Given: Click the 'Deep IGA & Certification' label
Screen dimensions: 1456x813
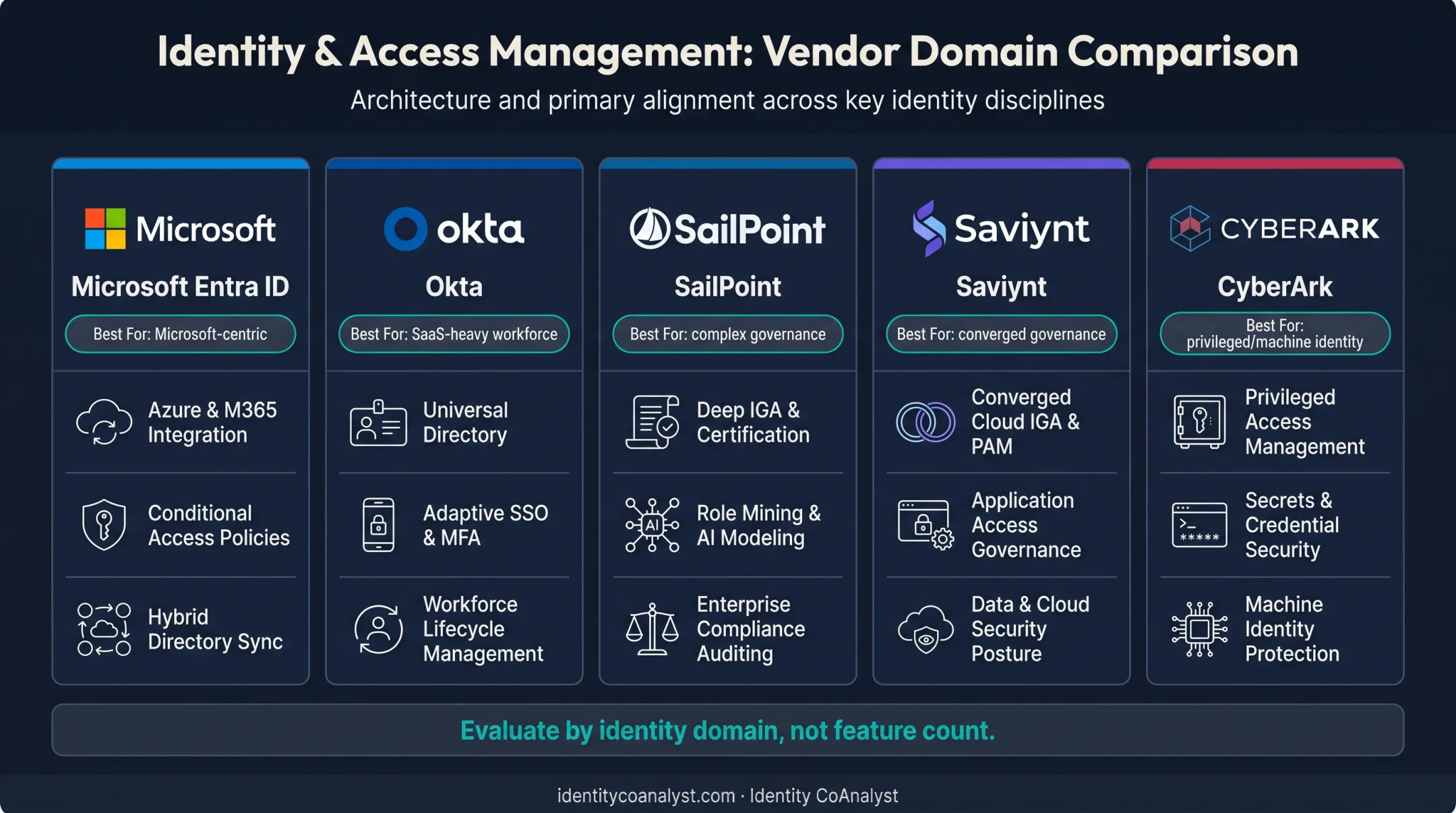Looking at the screenshot, I should click(x=753, y=423).
